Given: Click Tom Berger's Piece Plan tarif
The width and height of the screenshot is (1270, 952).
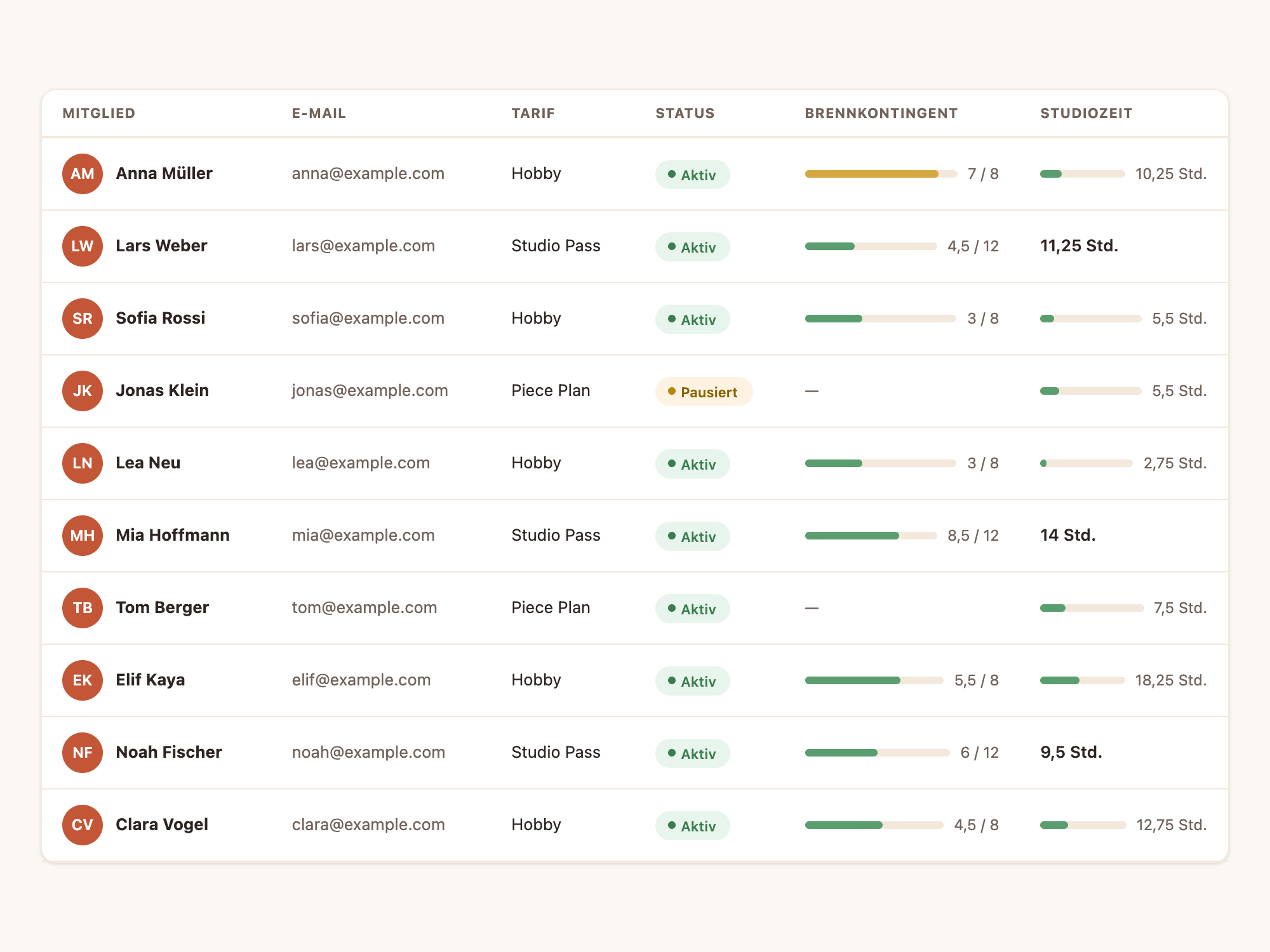Looking at the screenshot, I should pyautogui.click(x=551, y=608).
